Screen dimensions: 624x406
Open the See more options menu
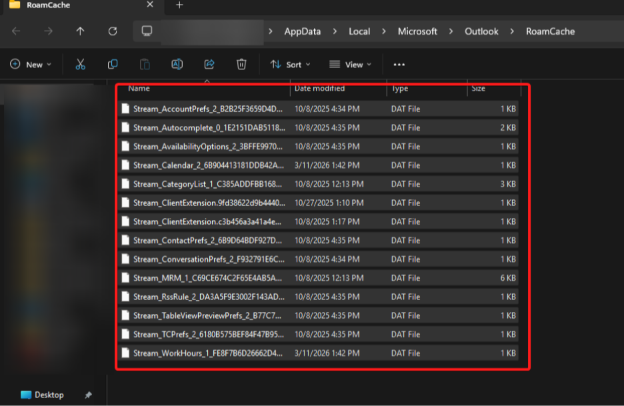(x=400, y=64)
